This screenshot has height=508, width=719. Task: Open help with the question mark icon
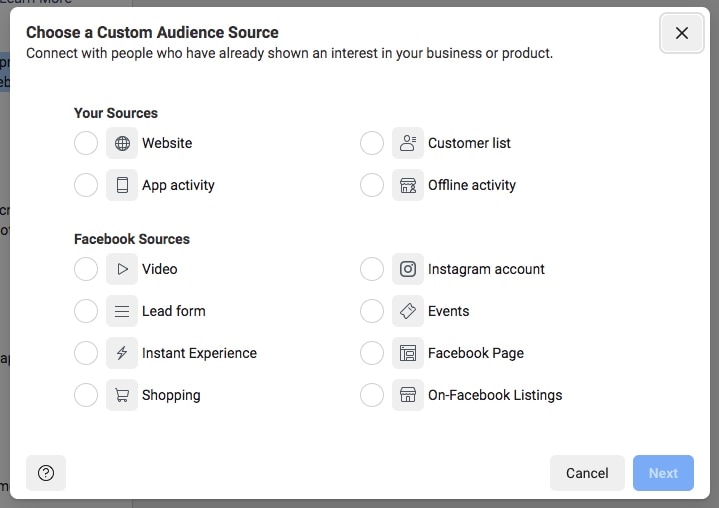[x=46, y=473]
